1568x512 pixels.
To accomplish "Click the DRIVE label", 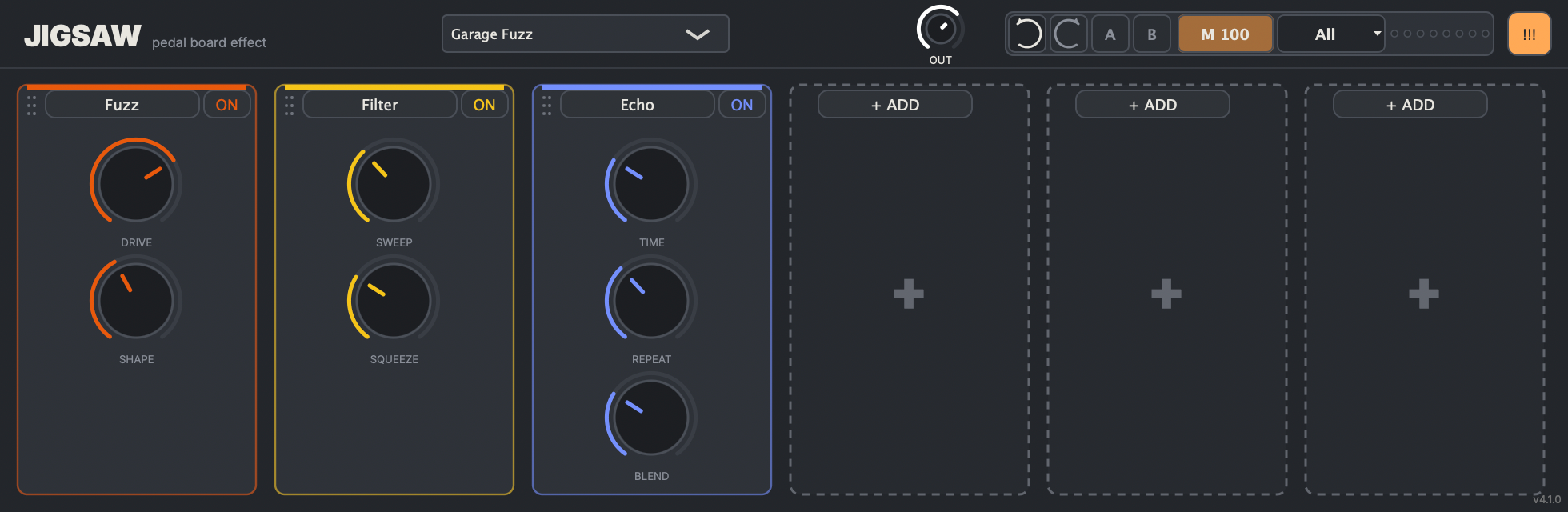I will coord(136,242).
